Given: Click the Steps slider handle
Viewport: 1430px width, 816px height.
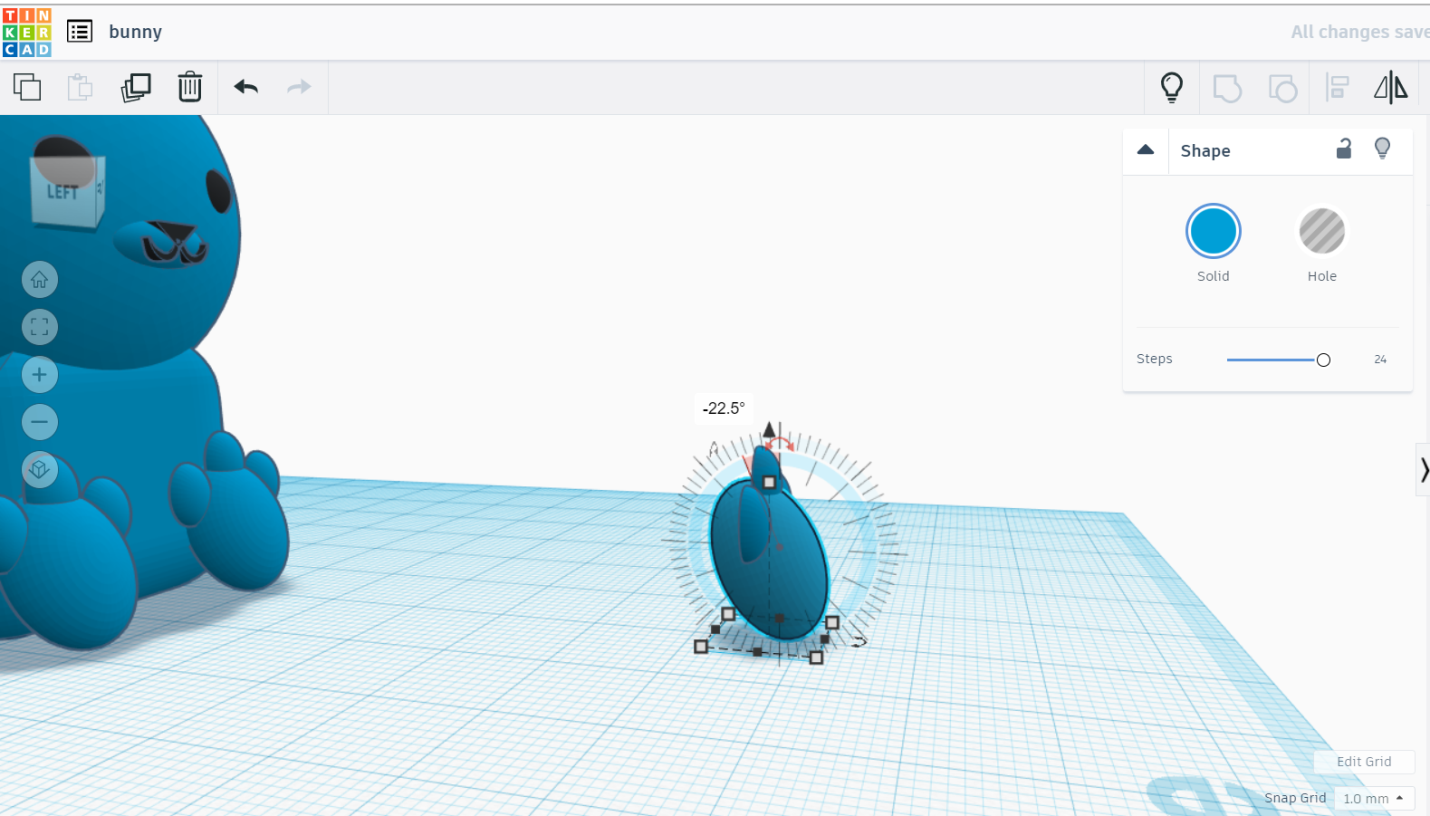Looking at the screenshot, I should pyautogui.click(x=1323, y=360).
